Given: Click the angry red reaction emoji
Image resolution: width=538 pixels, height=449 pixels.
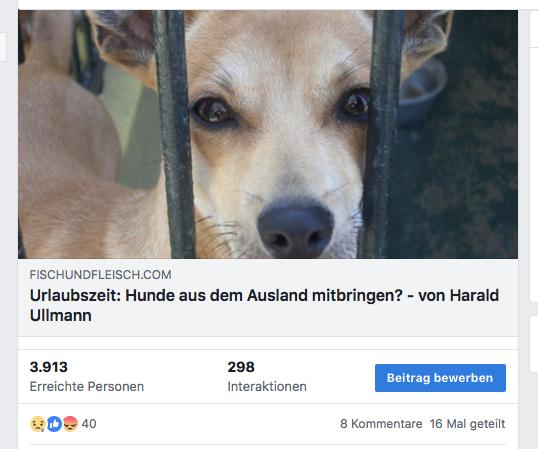Looking at the screenshot, I should coord(70,424).
